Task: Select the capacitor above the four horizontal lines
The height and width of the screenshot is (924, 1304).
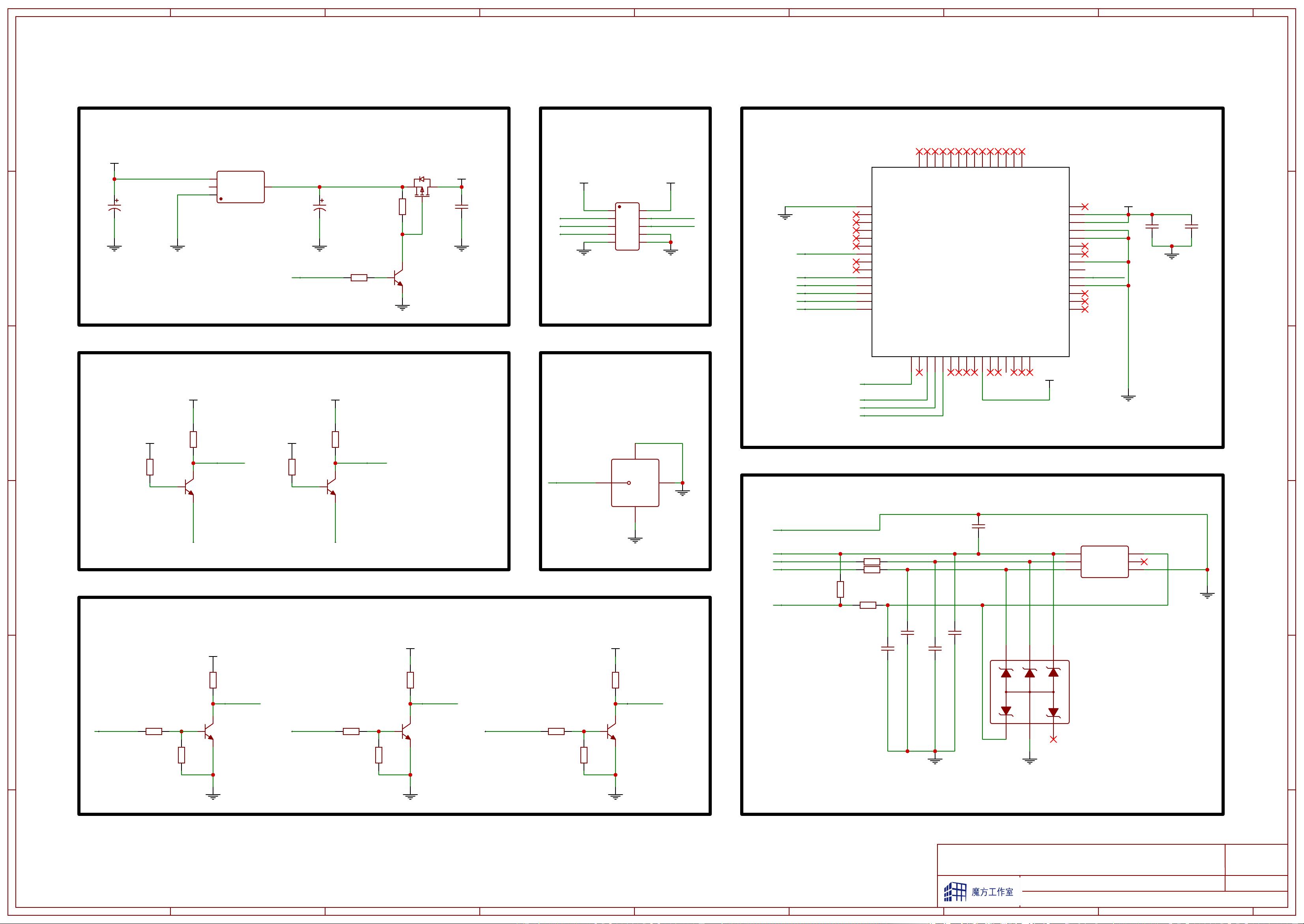Action: 978,527
